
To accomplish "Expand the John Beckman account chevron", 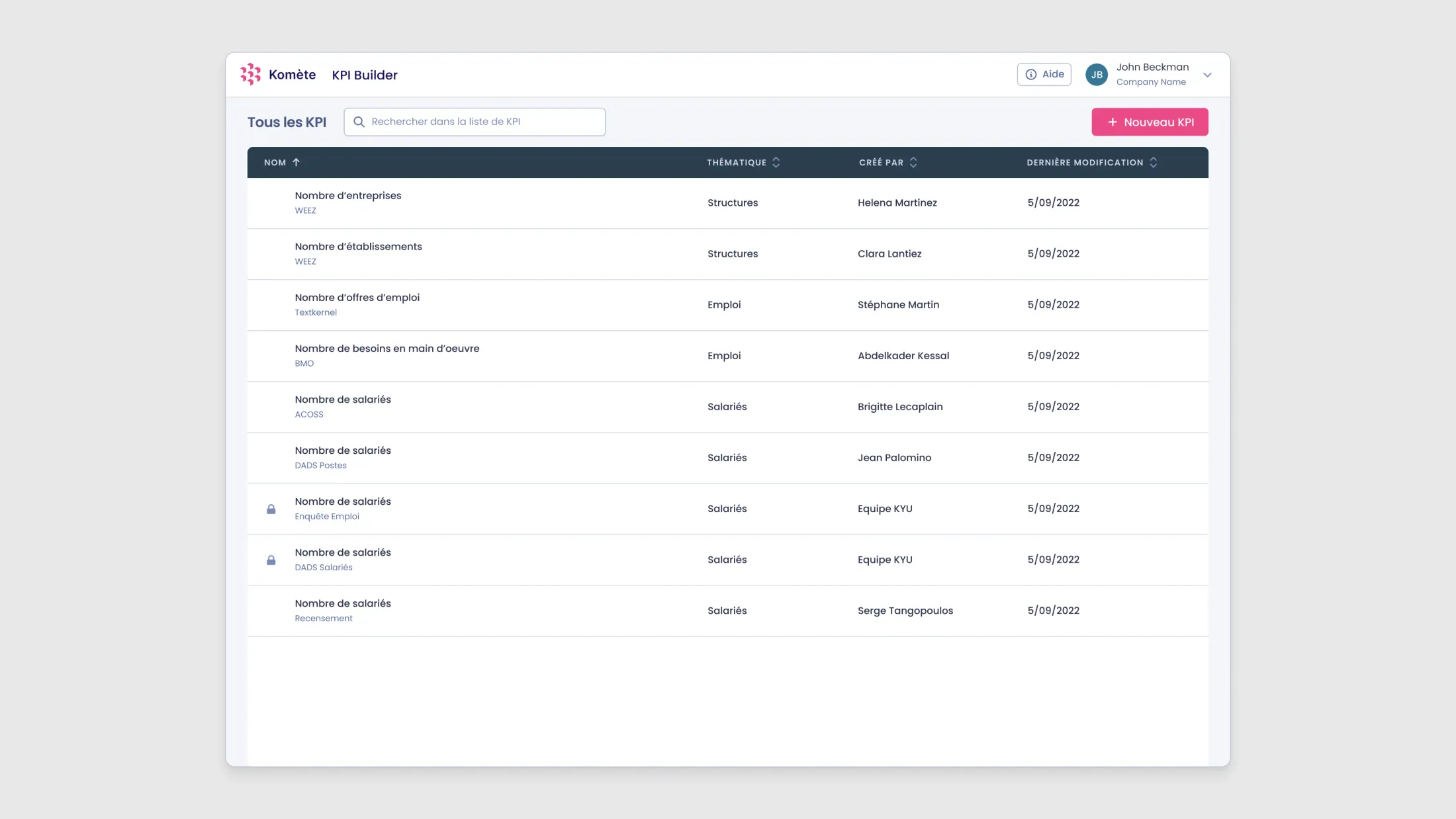I will 1207,75.
